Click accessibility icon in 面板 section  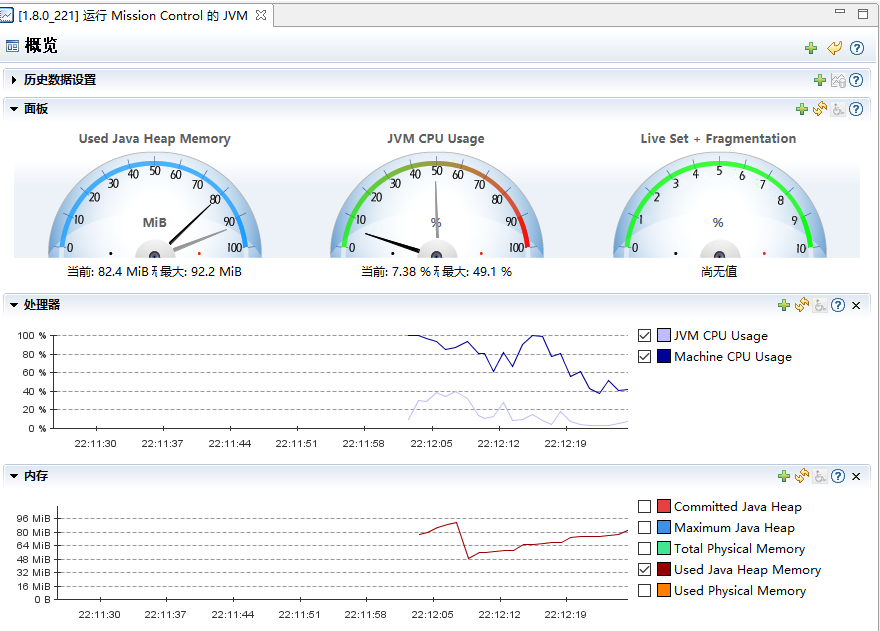tap(838, 109)
